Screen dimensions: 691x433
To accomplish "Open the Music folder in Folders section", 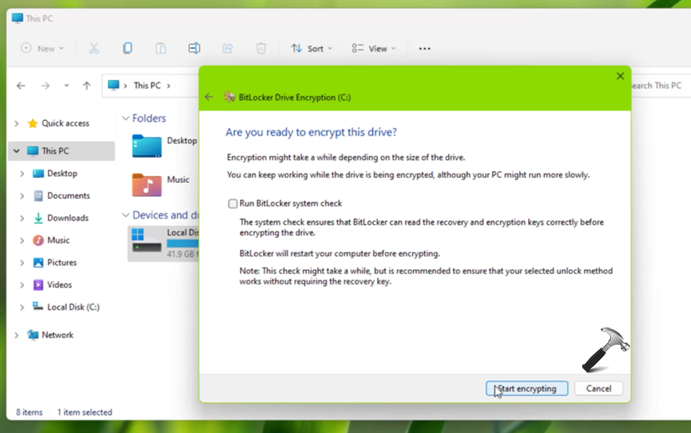I will pyautogui.click(x=177, y=180).
